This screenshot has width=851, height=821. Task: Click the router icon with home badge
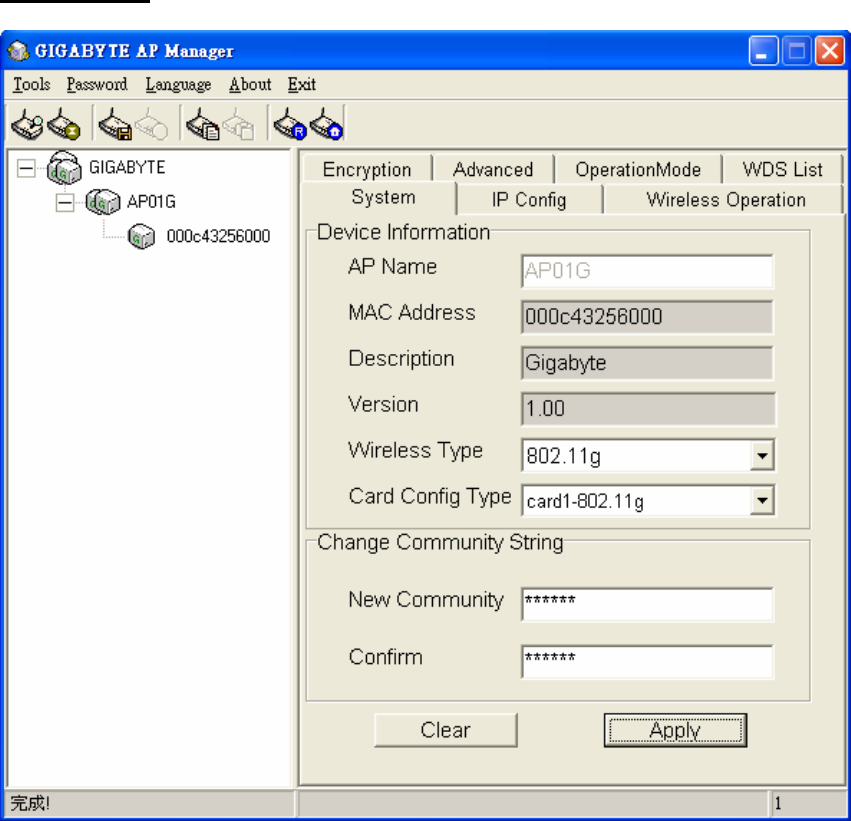326,124
